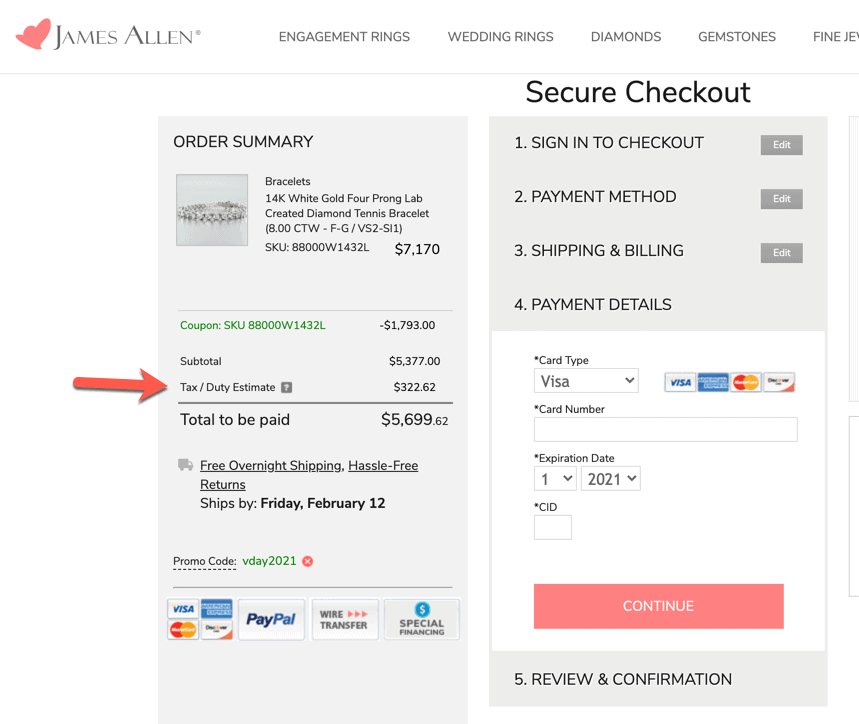Edit the Payment Method step
The width and height of the screenshot is (859, 724).
[x=781, y=199]
